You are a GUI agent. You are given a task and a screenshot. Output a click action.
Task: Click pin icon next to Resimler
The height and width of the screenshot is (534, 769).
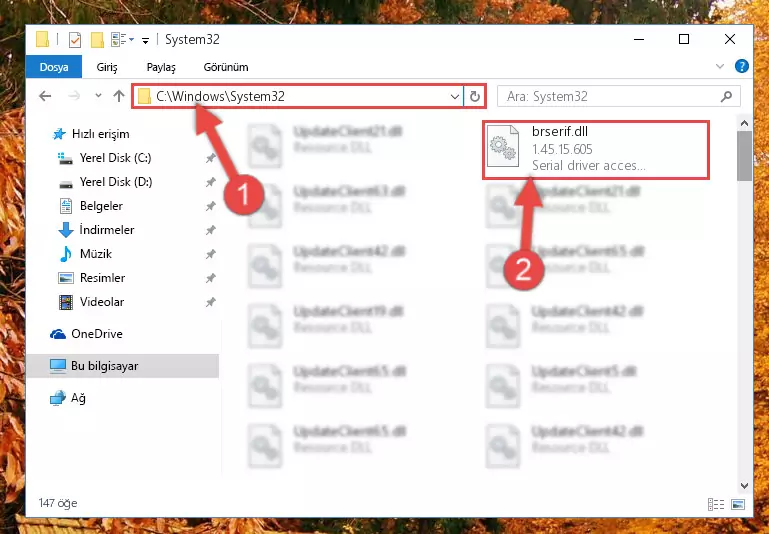210,278
